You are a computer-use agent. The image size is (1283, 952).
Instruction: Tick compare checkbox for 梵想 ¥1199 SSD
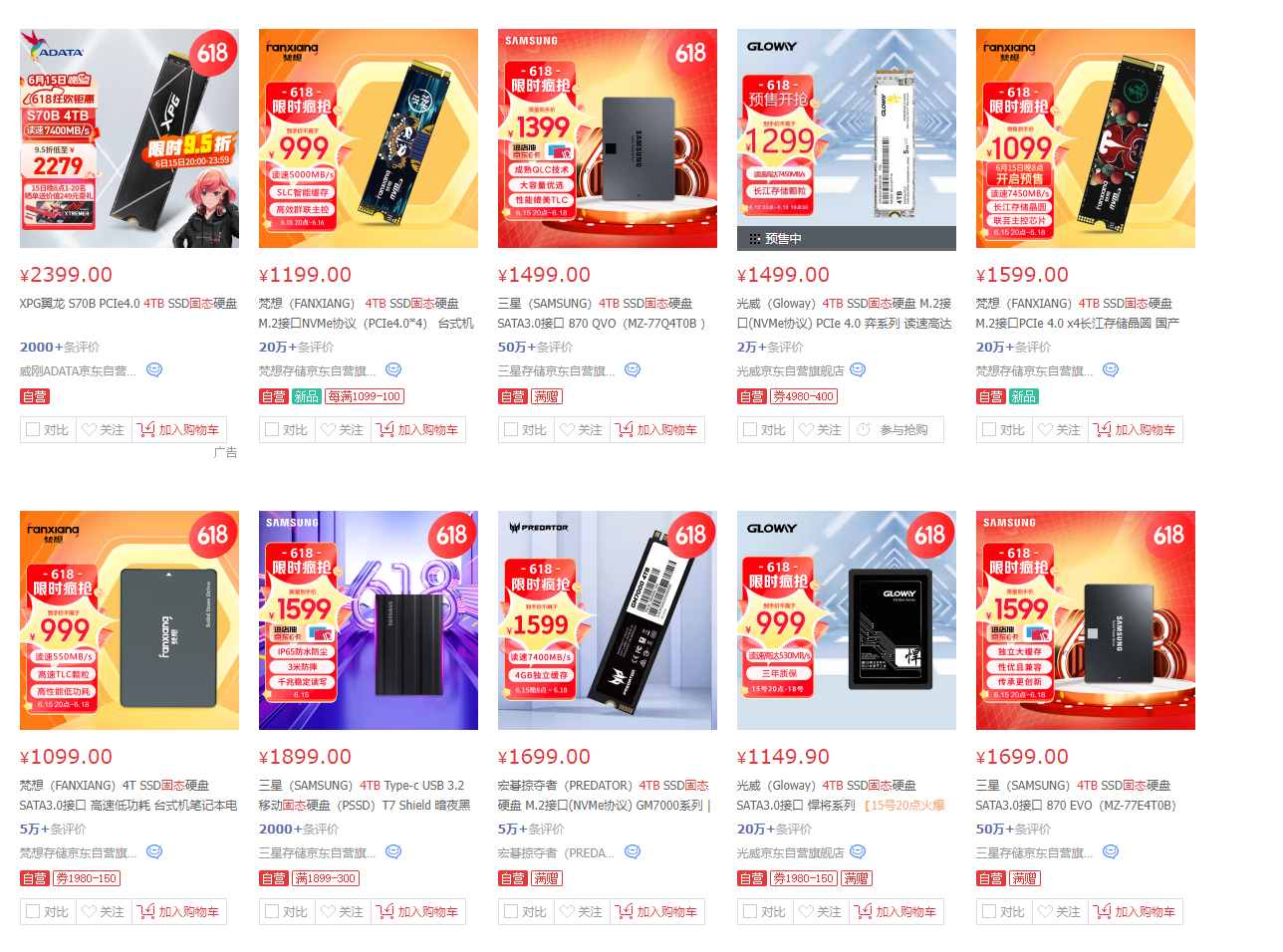point(272,429)
